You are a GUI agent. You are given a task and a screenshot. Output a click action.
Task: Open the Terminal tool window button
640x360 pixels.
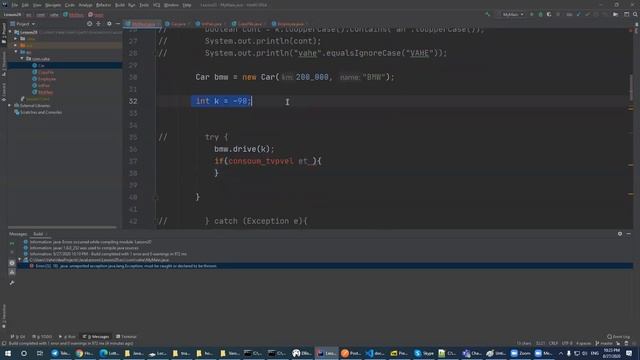(x=126, y=337)
